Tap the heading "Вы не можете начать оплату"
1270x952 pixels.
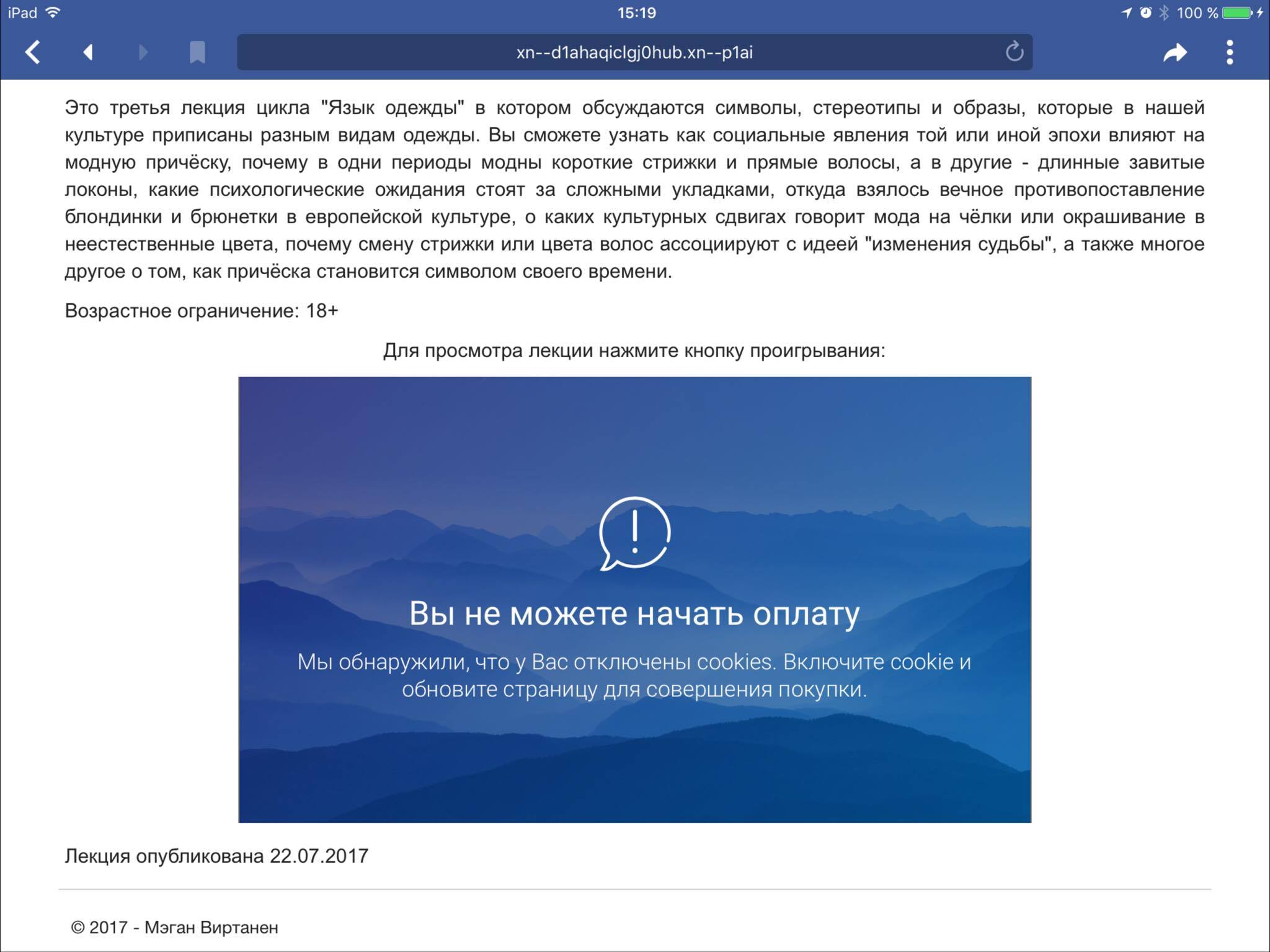pyautogui.click(x=634, y=614)
